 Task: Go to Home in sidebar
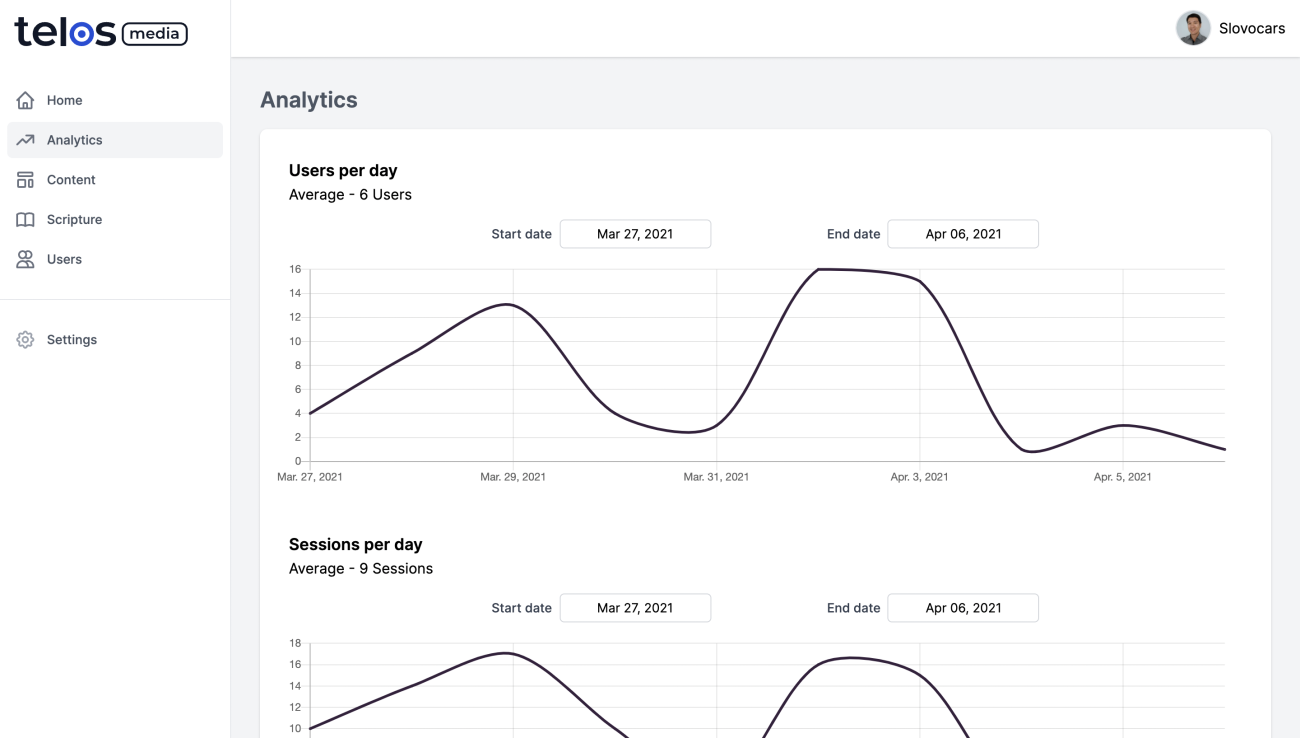[x=115, y=100]
